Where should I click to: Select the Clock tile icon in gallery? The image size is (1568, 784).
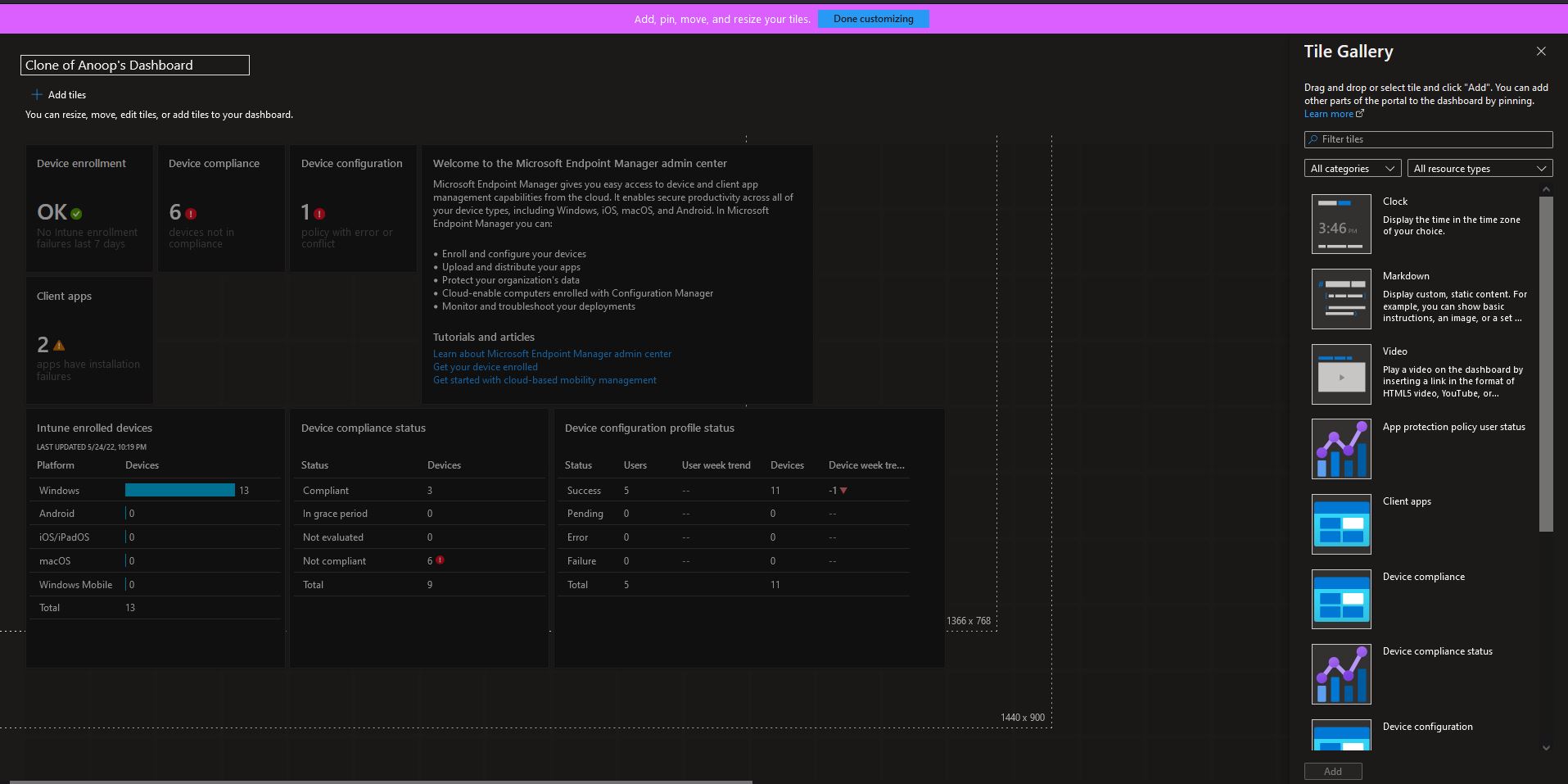click(x=1341, y=224)
